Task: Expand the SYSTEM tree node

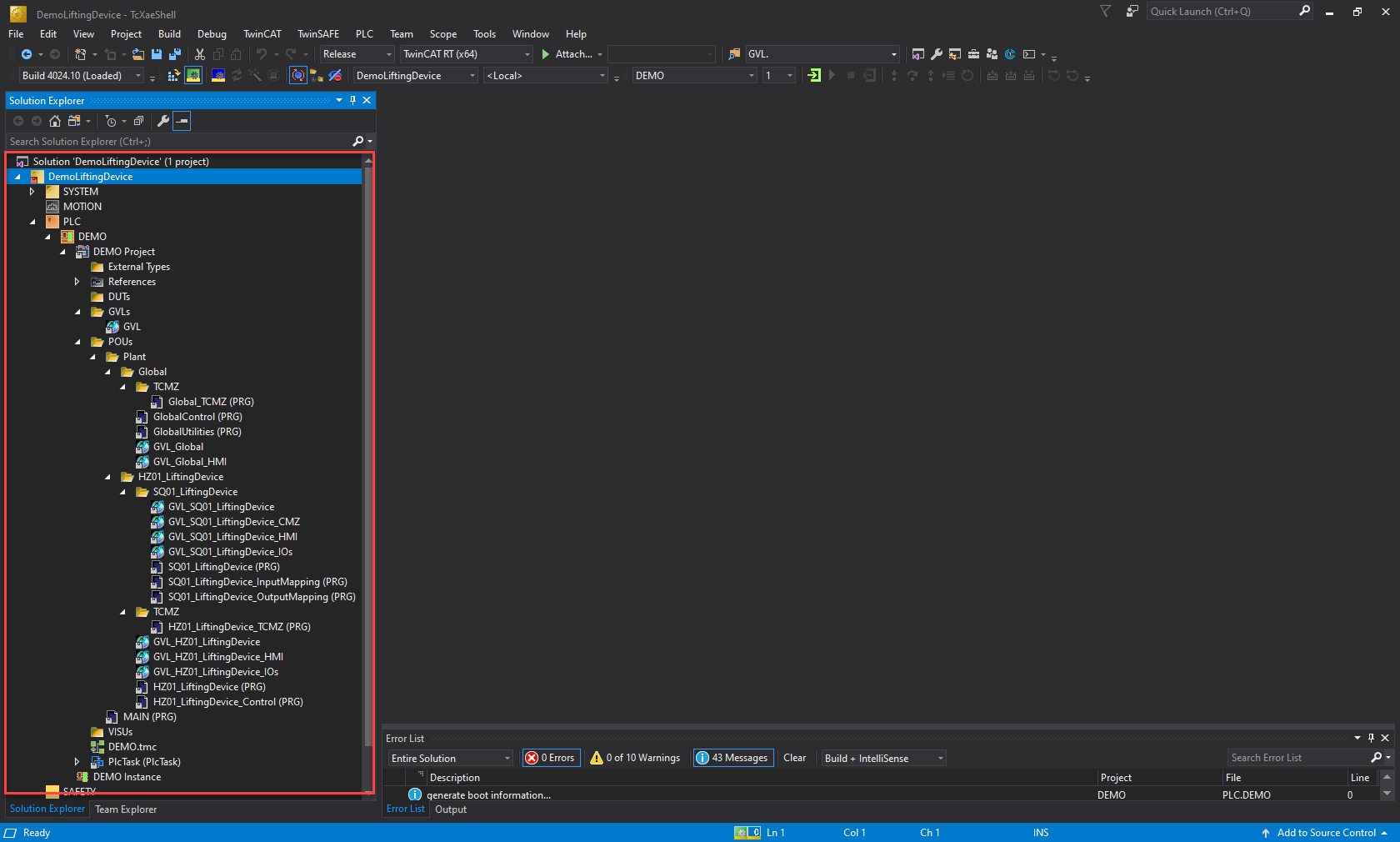Action: 32,192
